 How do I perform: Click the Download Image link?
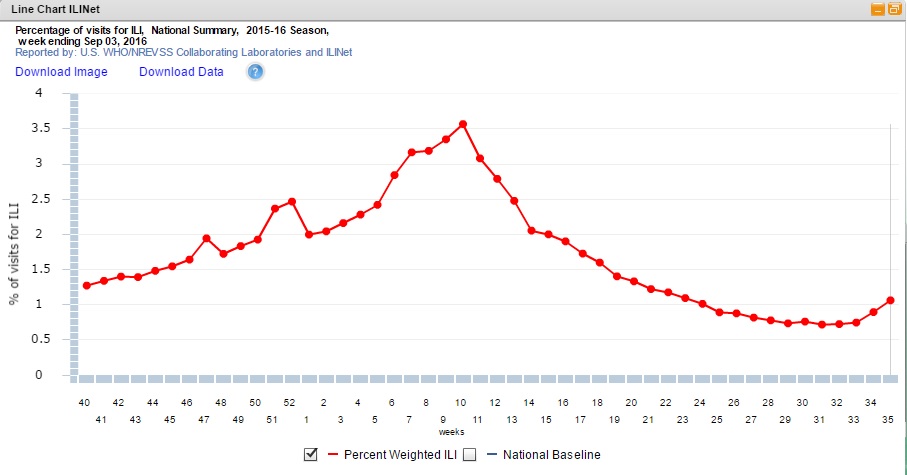tap(61, 72)
